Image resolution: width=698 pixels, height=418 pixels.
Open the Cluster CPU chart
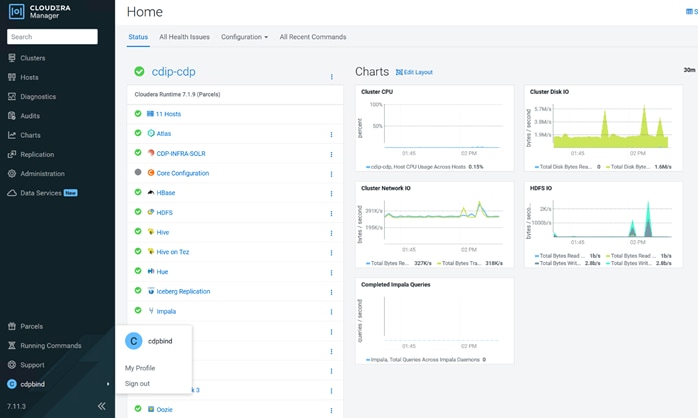tap(434, 128)
